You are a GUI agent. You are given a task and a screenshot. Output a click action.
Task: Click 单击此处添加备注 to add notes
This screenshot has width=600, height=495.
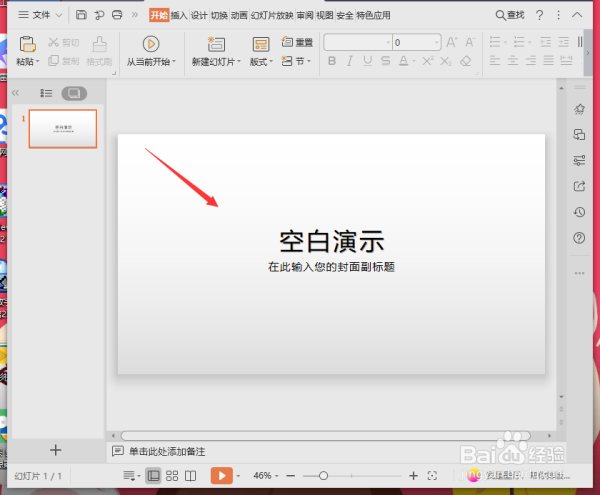(x=167, y=452)
